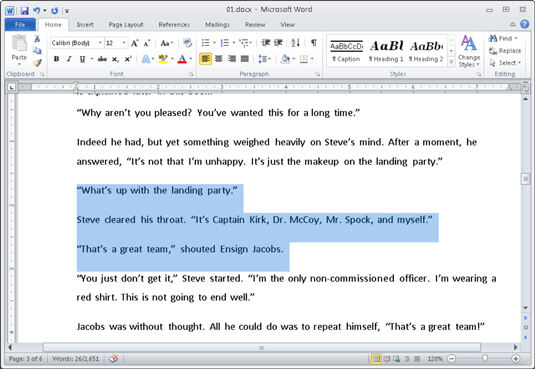Image resolution: width=535 pixels, height=369 pixels.
Task: Click the Sort icon in Paragraph group
Action: 295,43
